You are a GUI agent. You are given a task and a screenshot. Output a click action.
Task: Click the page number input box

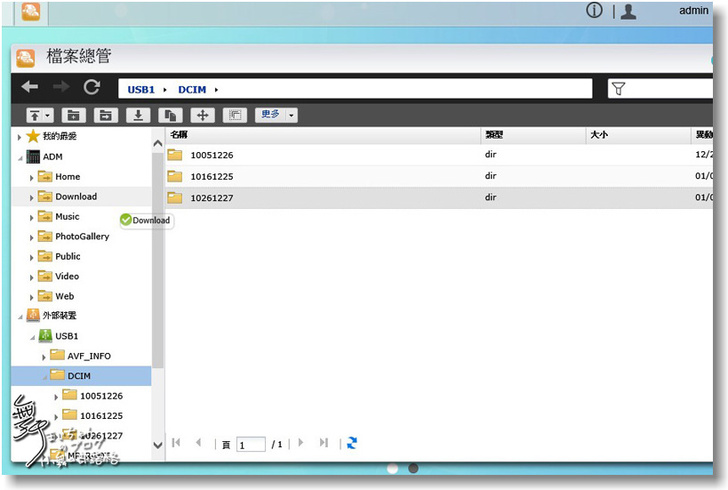click(x=251, y=444)
